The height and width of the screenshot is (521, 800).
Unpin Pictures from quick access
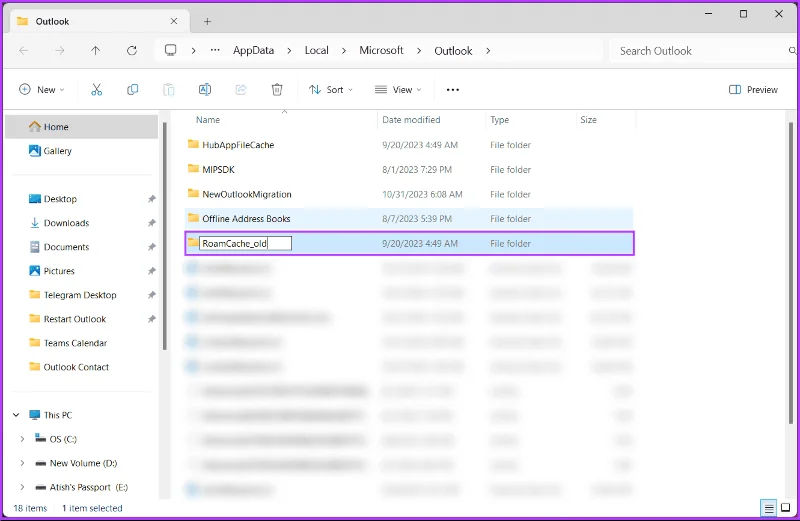[x=152, y=271]
